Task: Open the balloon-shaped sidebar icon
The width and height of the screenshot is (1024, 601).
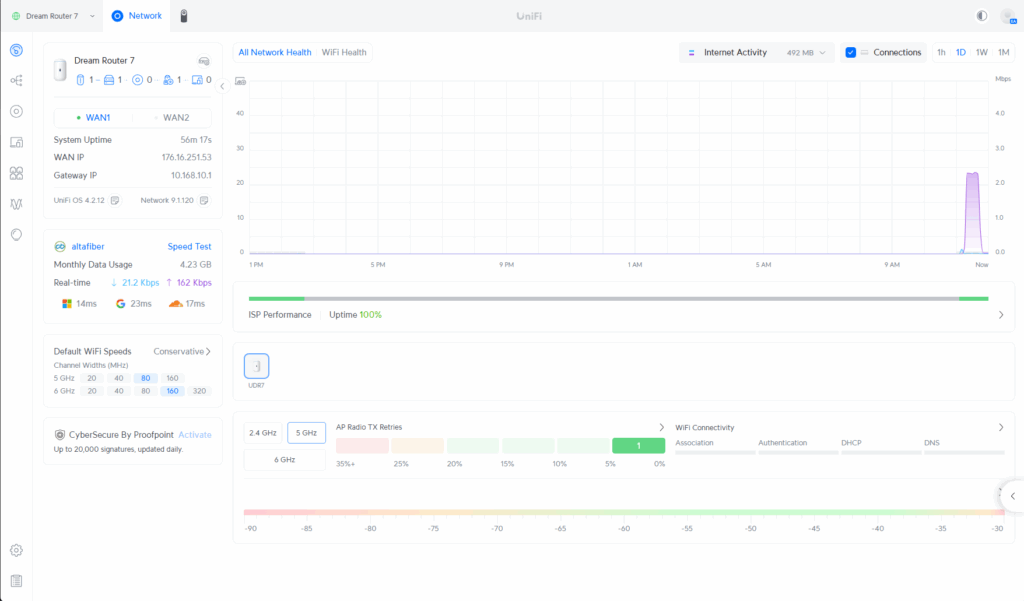Action: point(16,235)
